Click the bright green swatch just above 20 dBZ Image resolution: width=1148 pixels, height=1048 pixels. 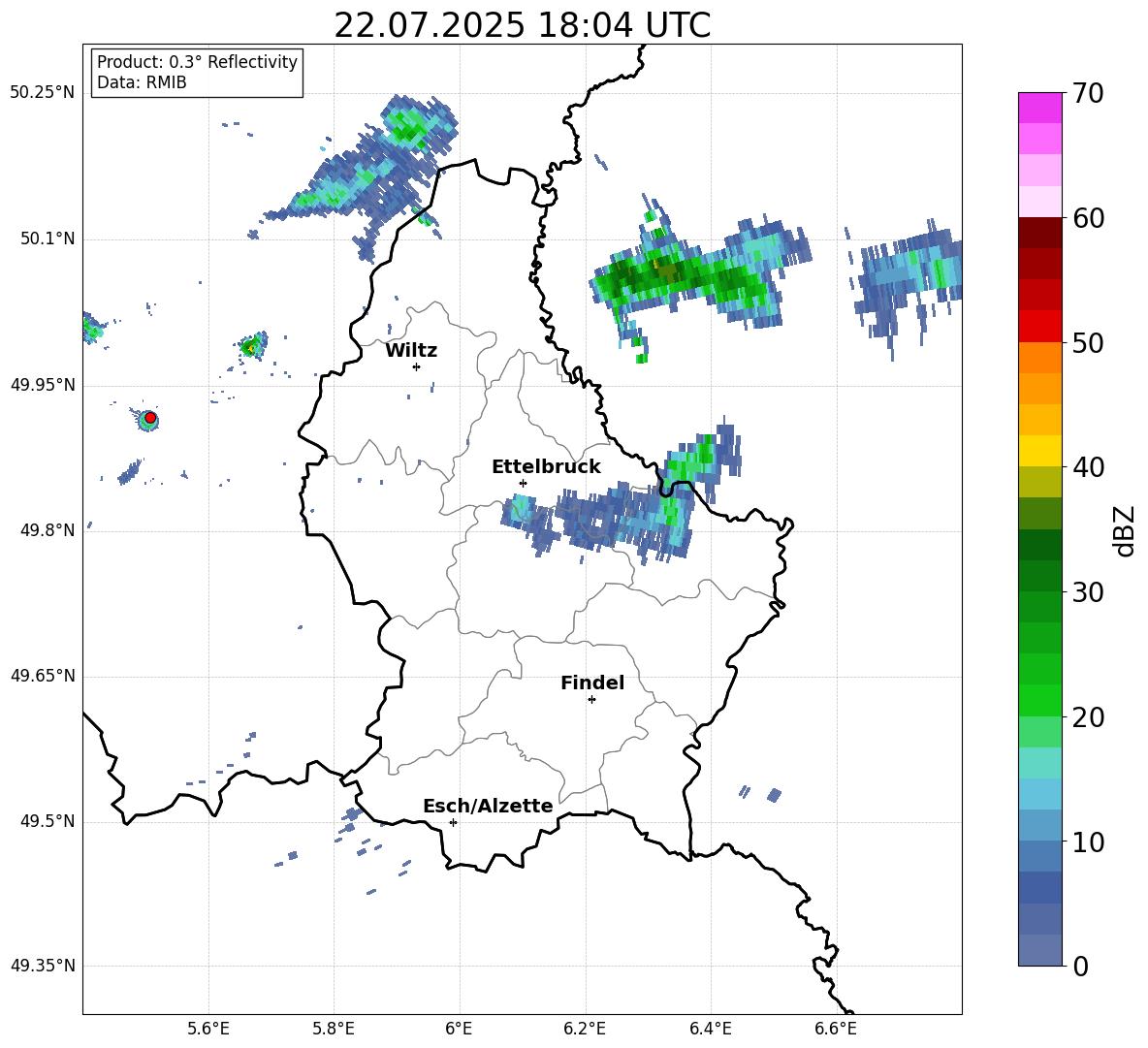click(x=1040, y=700)
